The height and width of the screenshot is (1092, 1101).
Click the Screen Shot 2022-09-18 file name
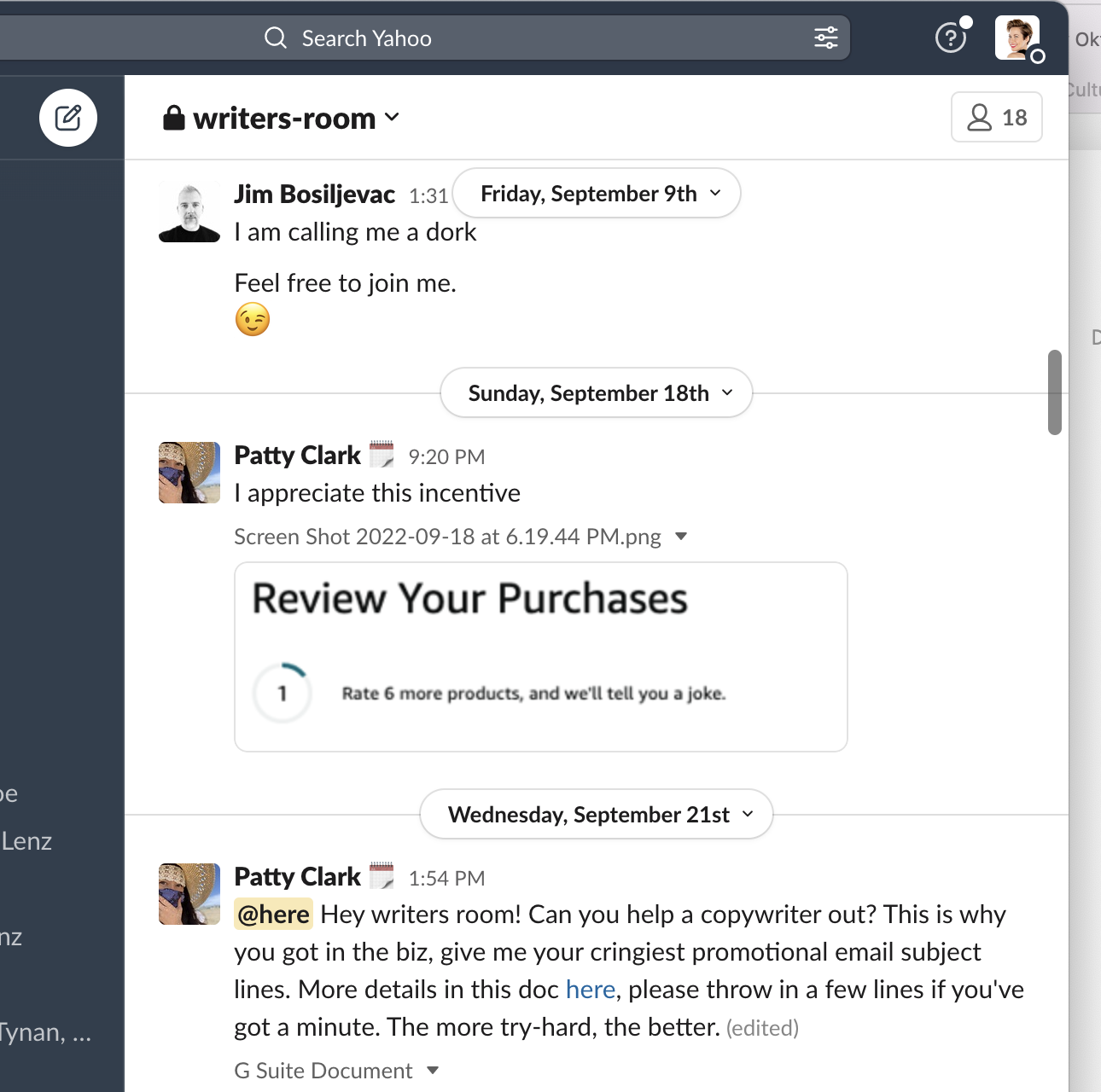(x=448, y=537)
